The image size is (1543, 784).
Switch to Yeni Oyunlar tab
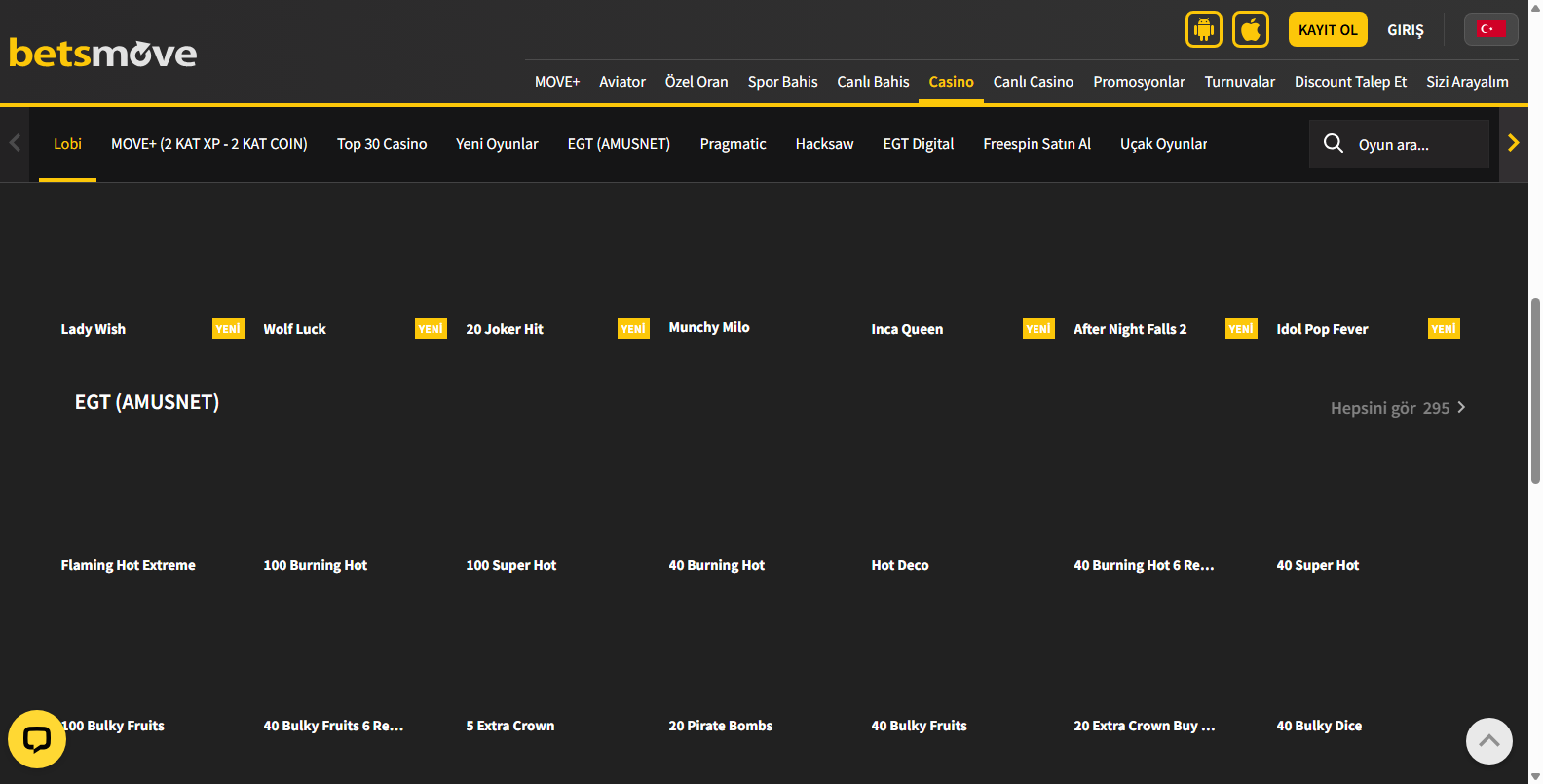click(497, 144)
